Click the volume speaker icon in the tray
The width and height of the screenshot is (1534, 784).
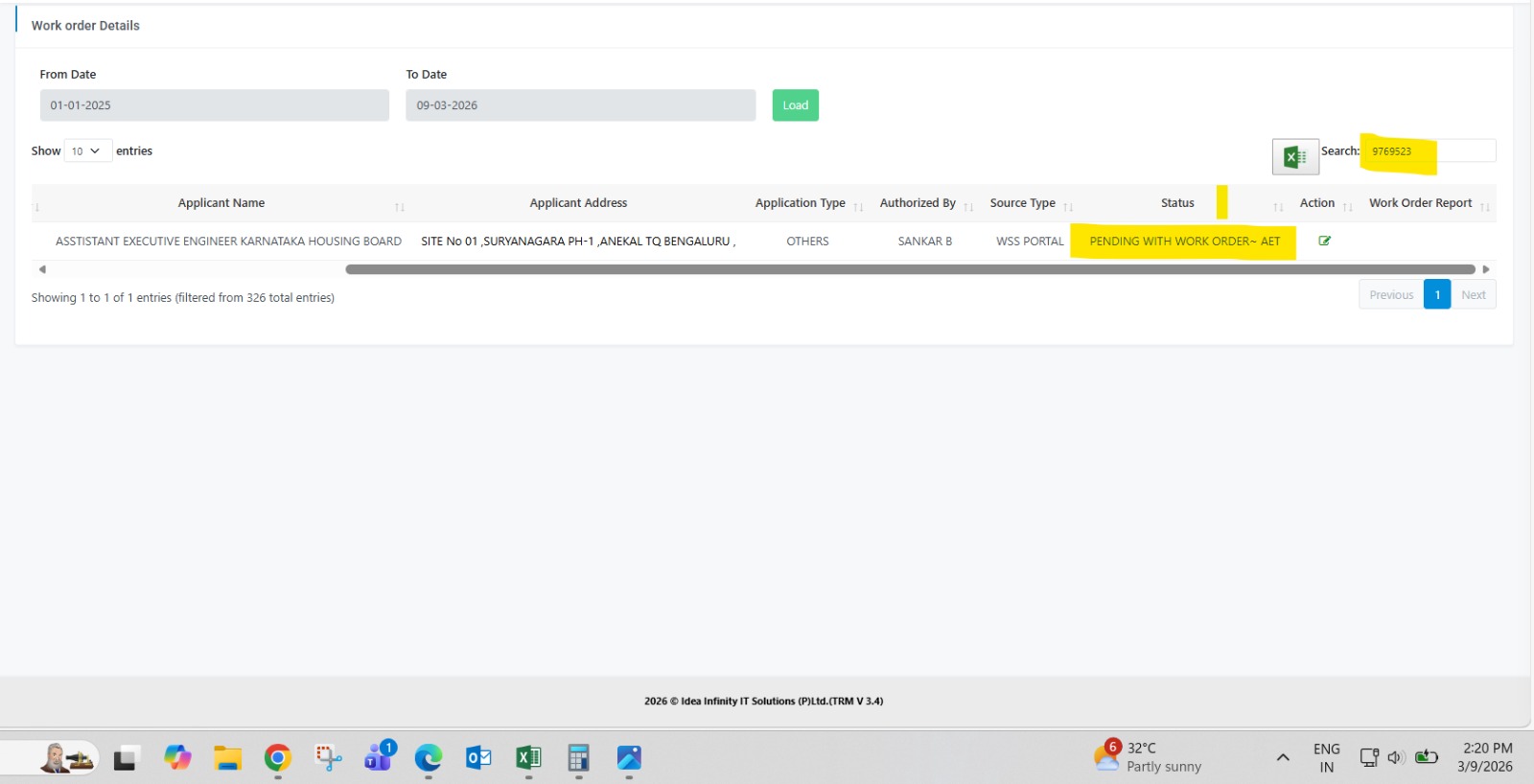pos(1396,757)
